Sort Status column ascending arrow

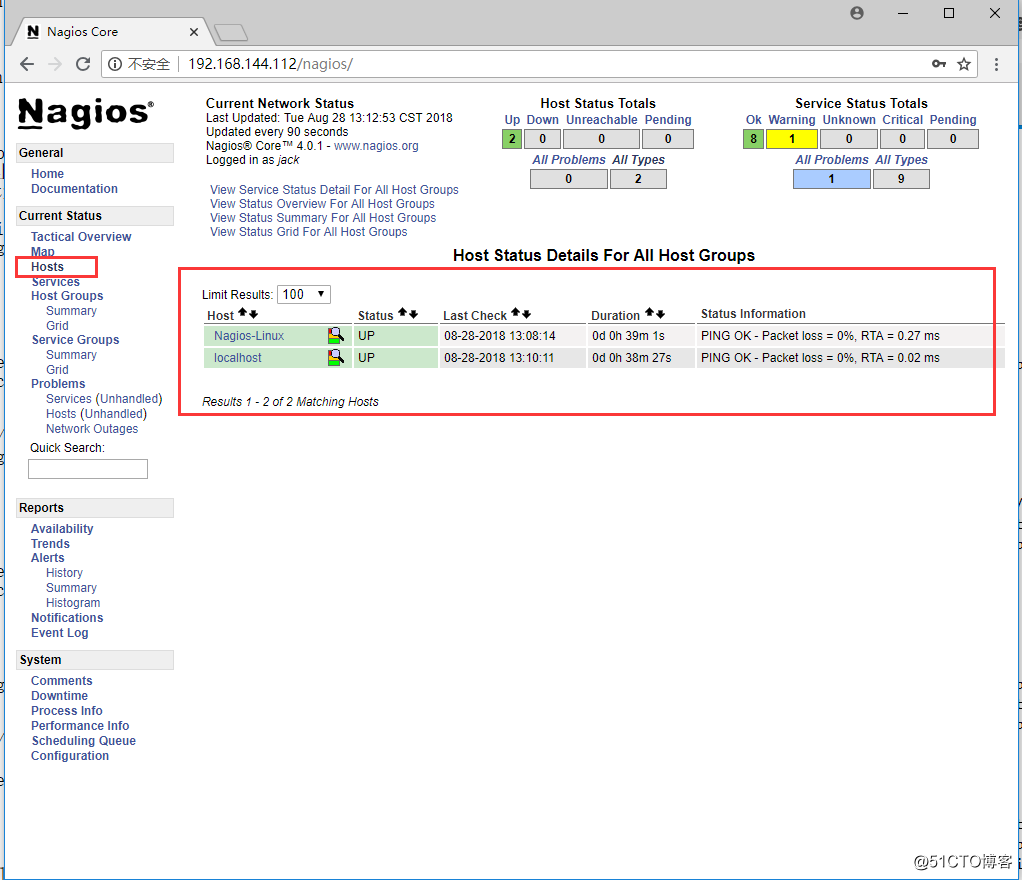403,312
